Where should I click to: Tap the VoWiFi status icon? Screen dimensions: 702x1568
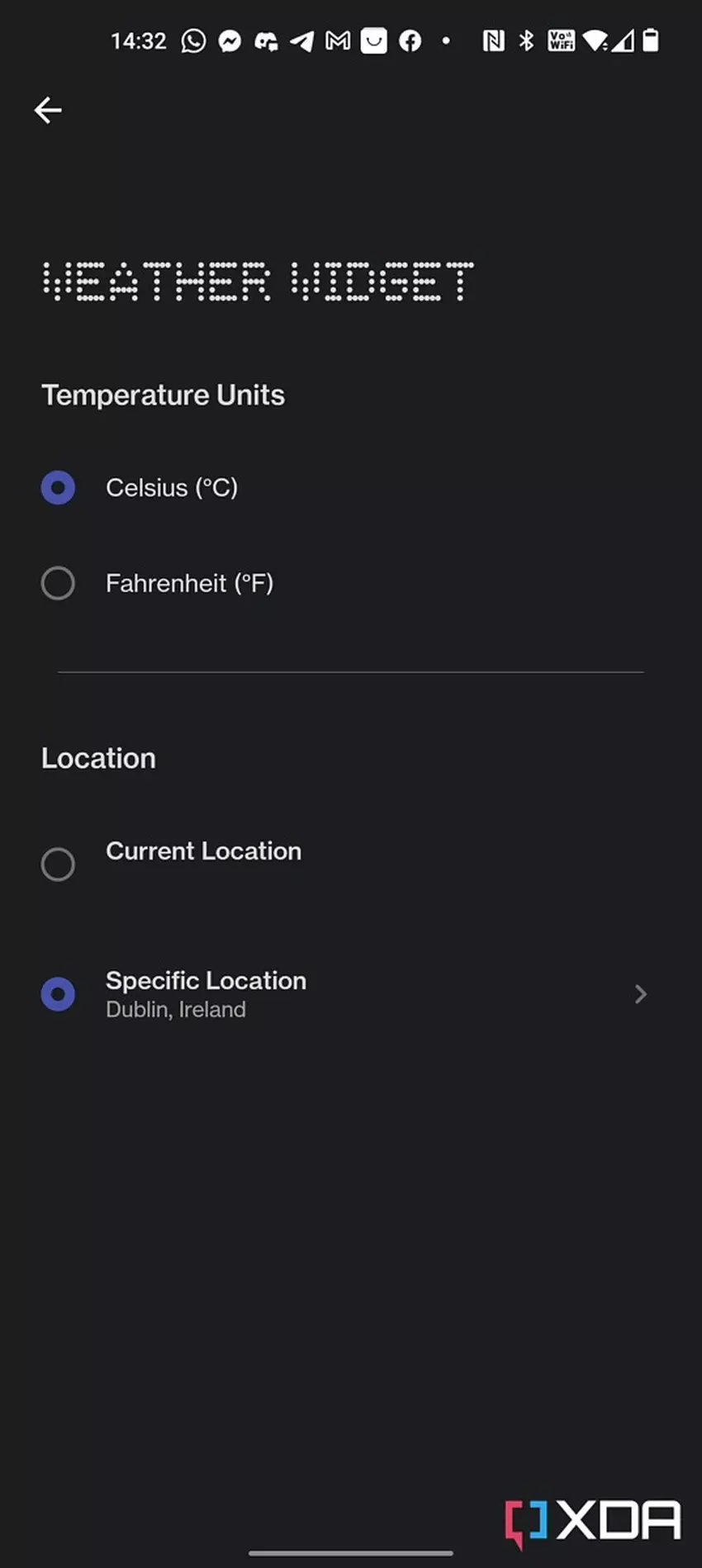[561, 40]
